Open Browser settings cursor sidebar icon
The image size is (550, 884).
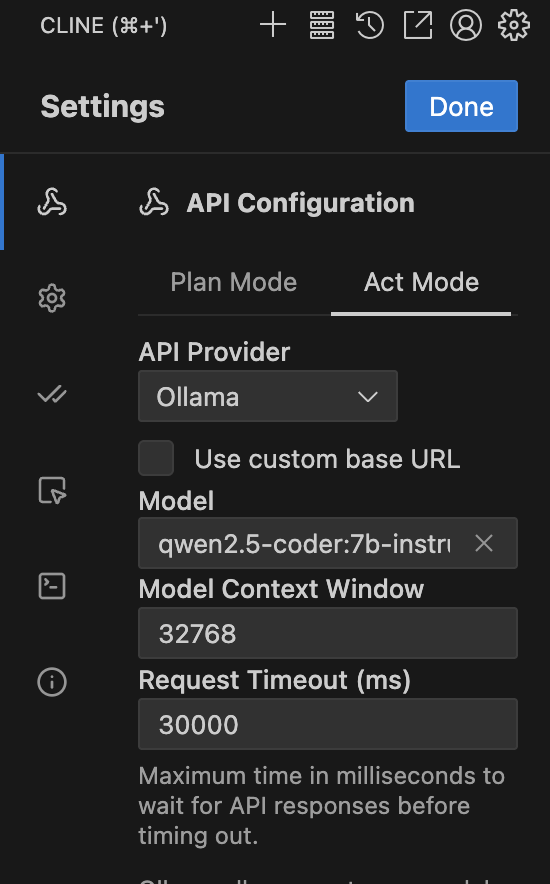[x=52, y=490]
